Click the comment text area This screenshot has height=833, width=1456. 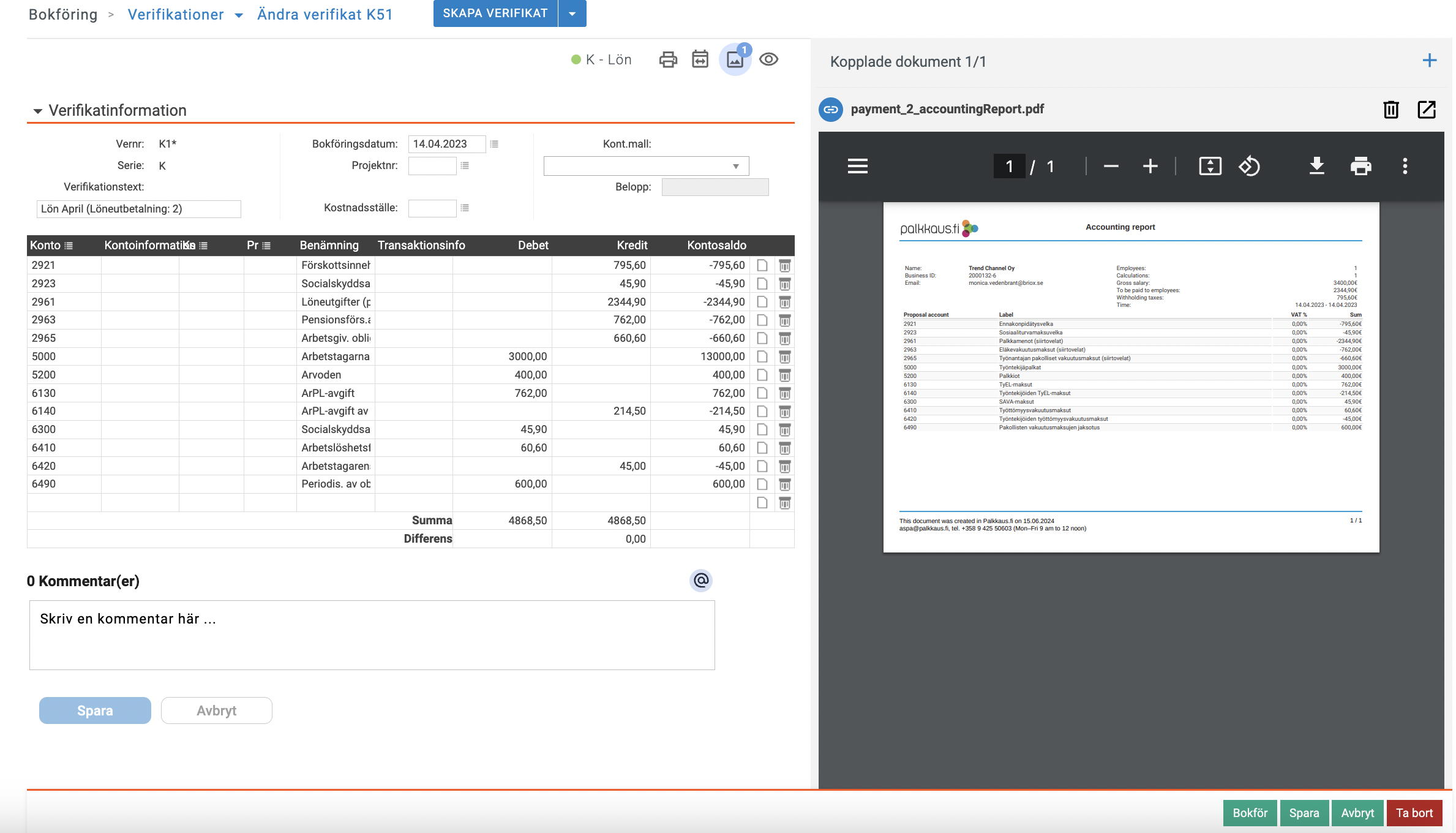[x=372, y=635]
